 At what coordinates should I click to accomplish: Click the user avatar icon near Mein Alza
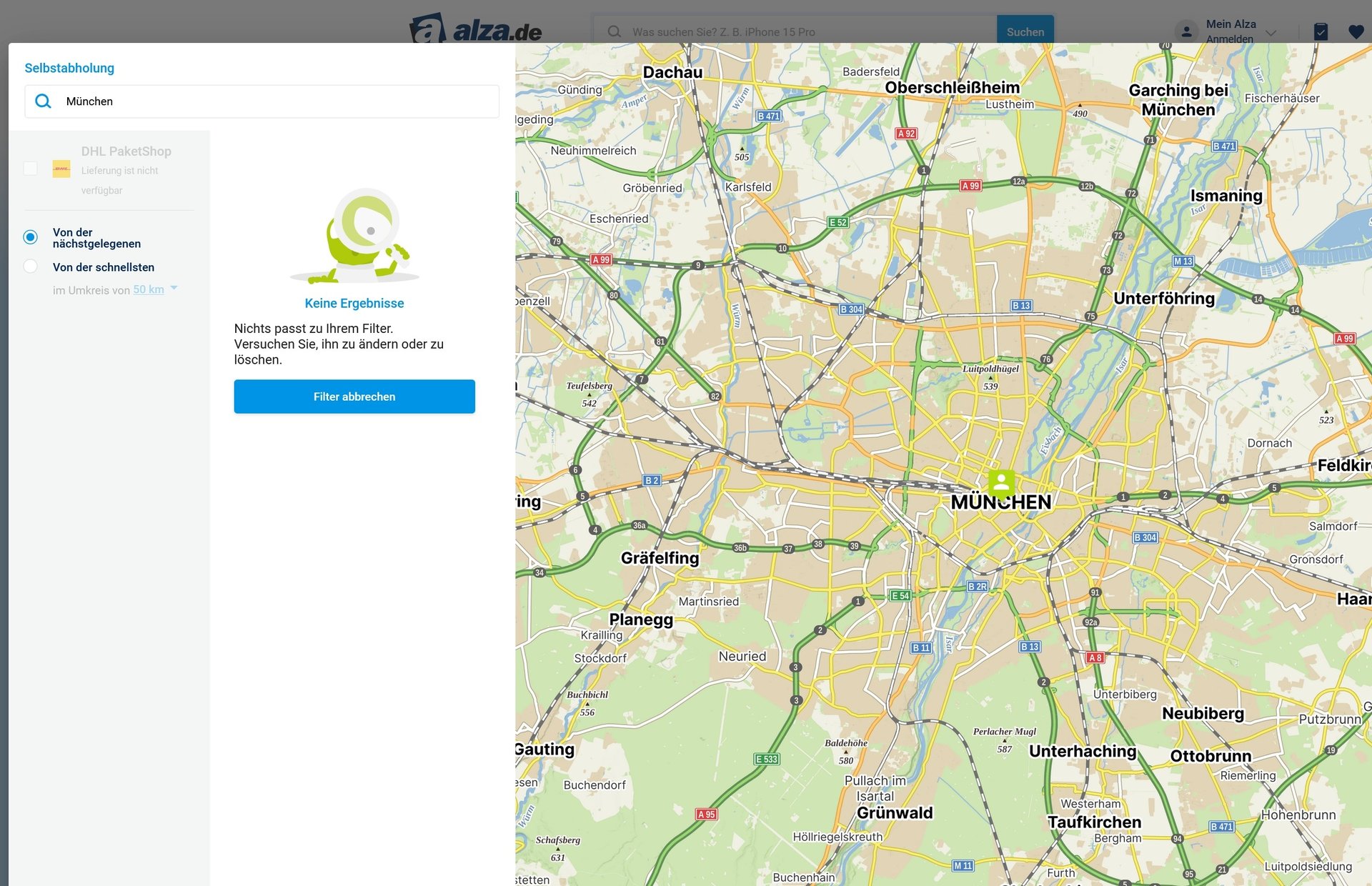click(x=1186, y=31)
